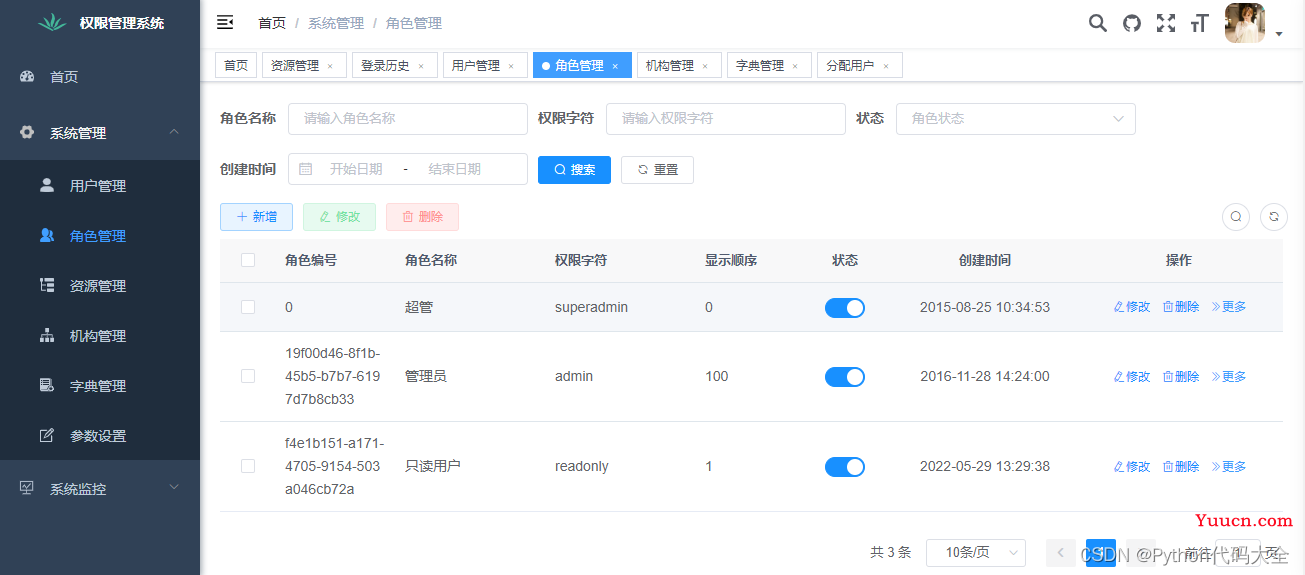Screen dimensions: 1305x575
Task: Open the 10条/页 page size dropdown
Action: click(976, 552)
